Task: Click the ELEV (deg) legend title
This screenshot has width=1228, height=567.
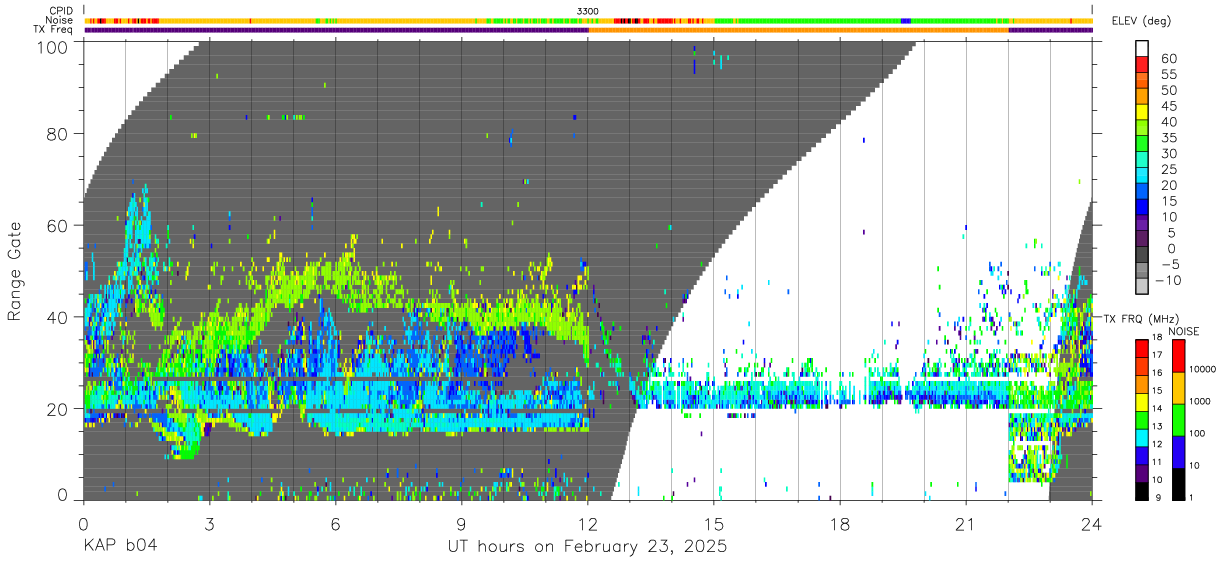Action: point(1142,21)
